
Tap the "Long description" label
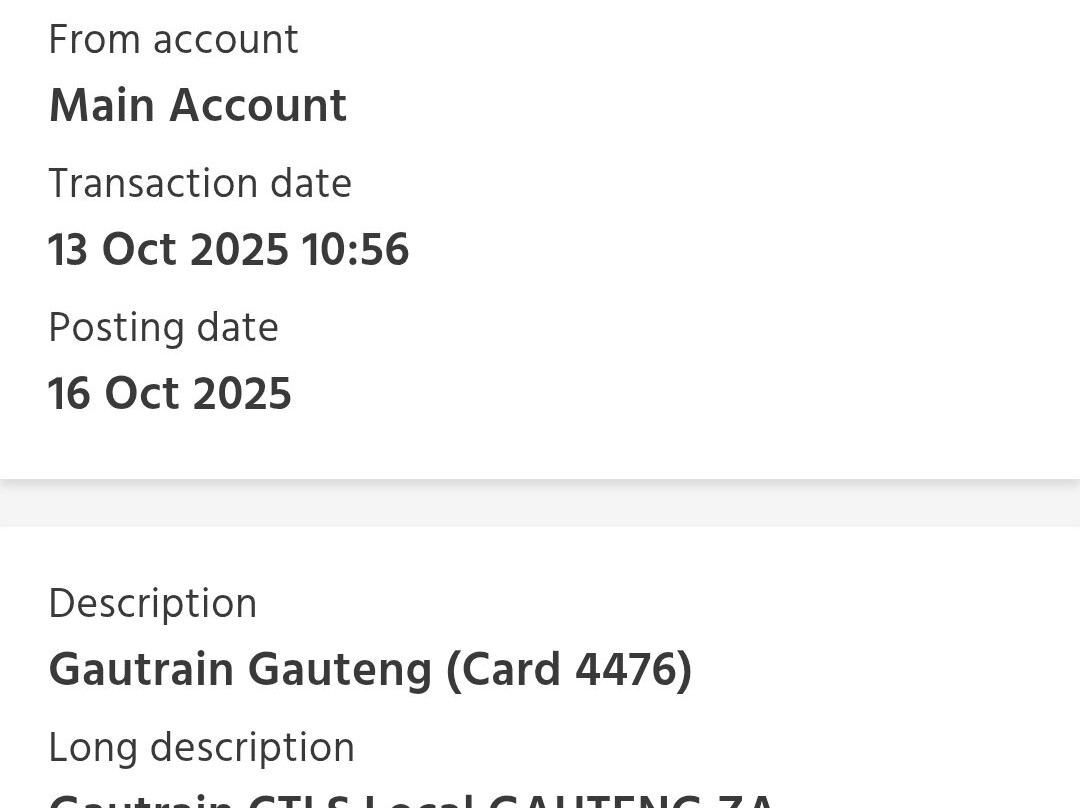(201, 748)
